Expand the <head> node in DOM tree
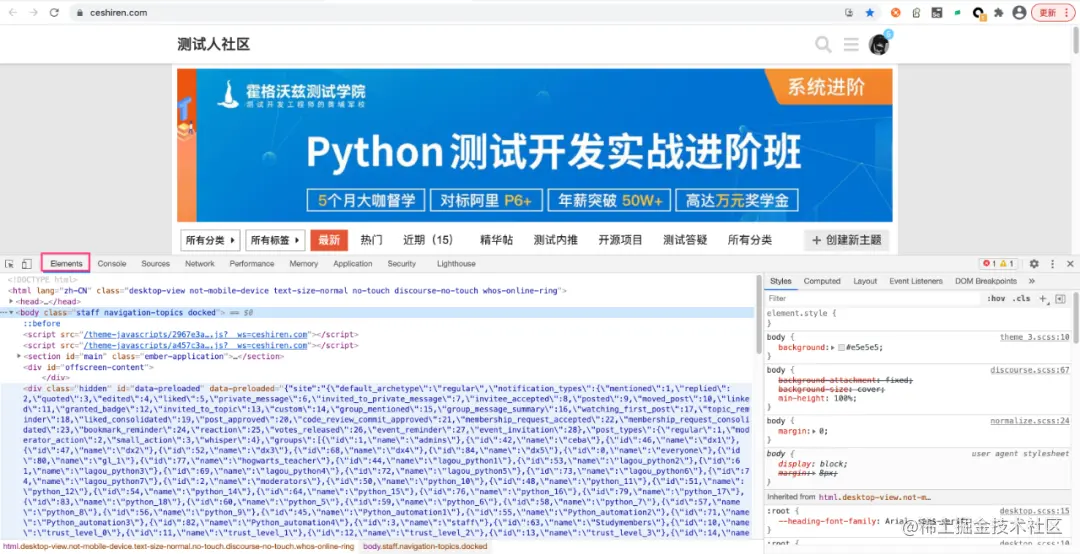The width and height of the screenshot is (1080, 554). 10,302
